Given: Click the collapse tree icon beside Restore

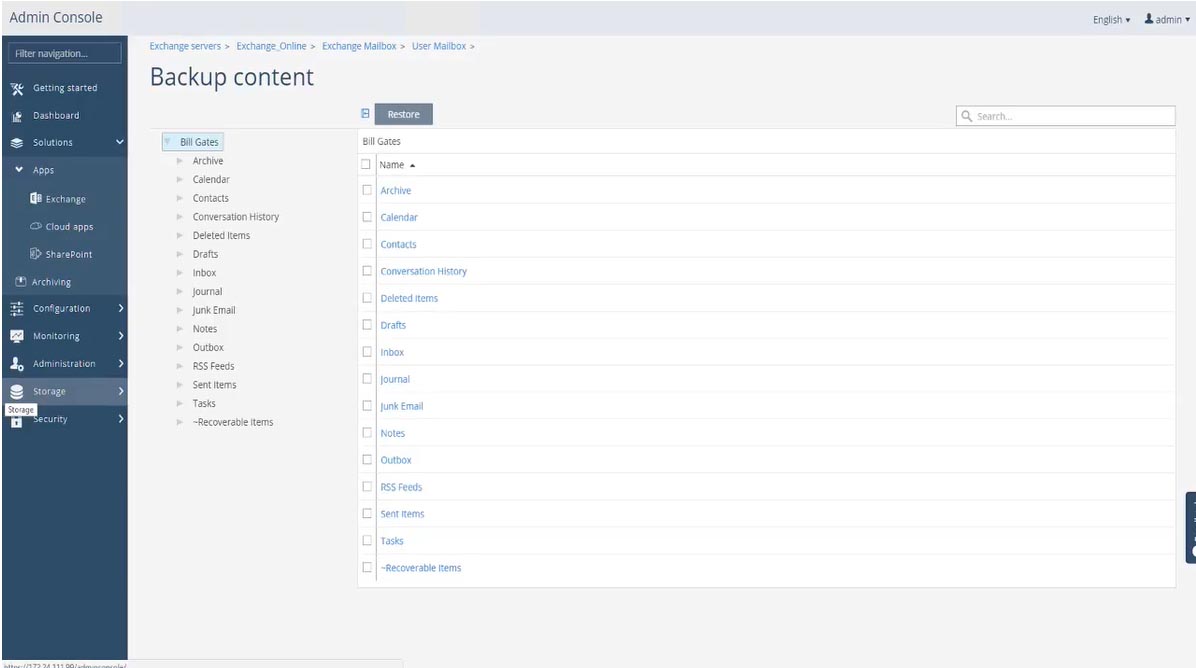Looking at the screenshot, I should point(365,114).
